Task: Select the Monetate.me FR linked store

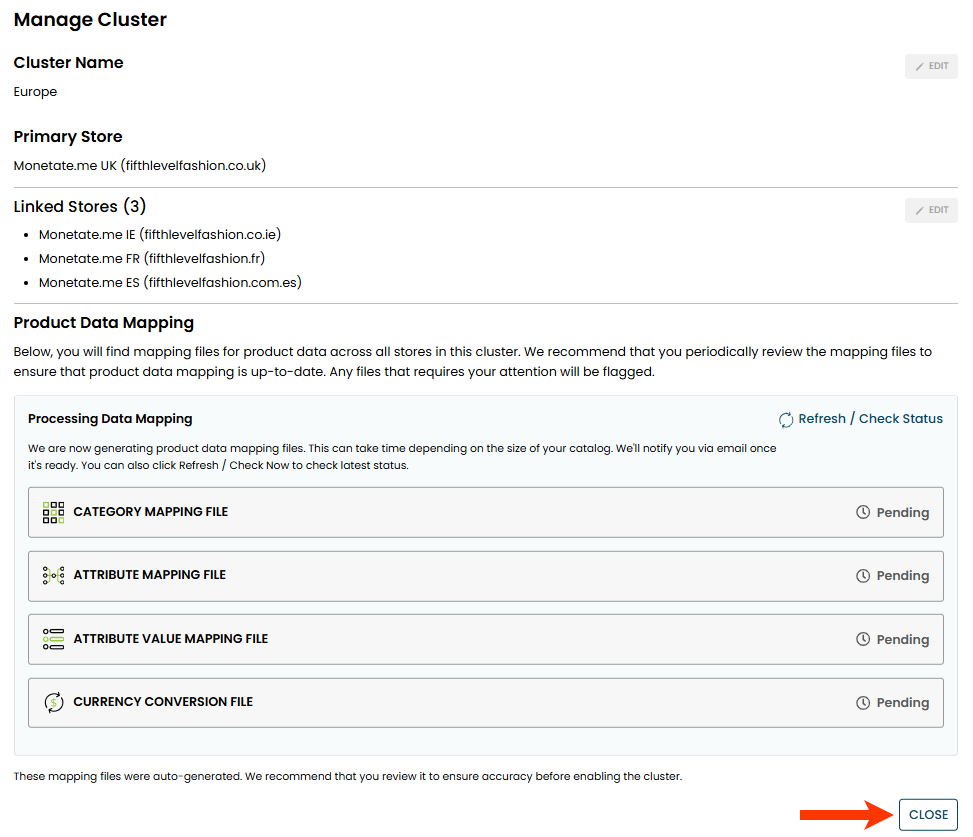Action: coord(152,259)
